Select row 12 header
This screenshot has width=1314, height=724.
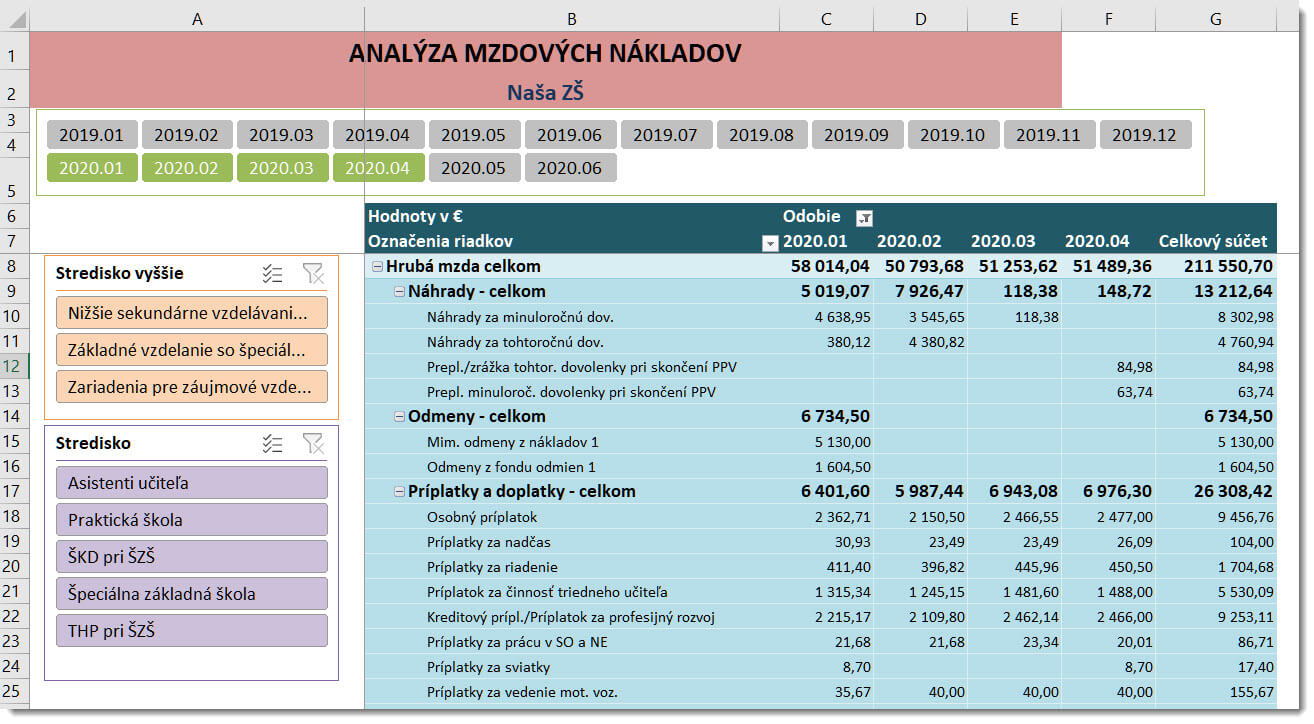pos(16,367)
